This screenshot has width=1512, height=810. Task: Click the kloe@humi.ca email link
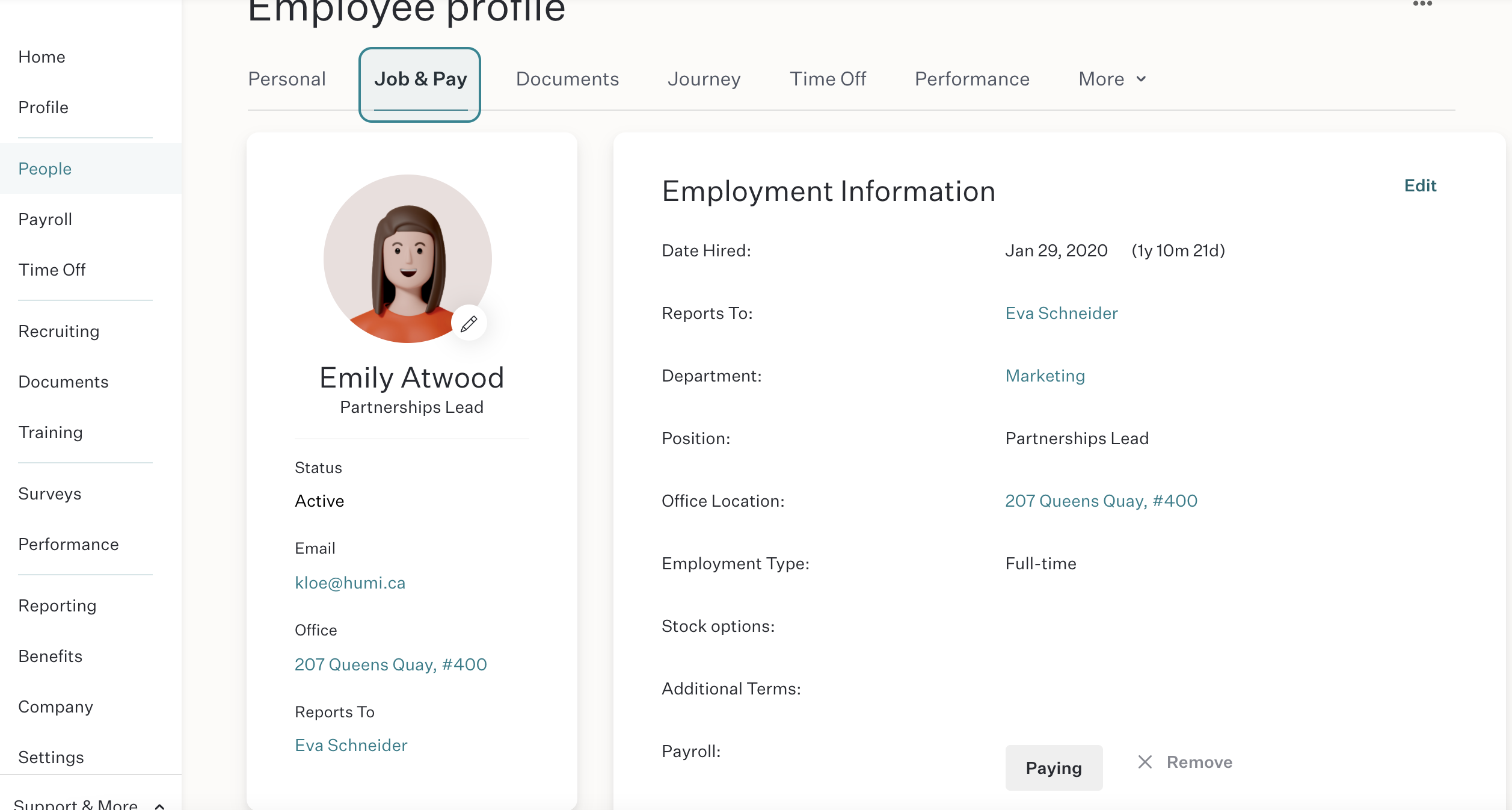pos(350,583)
